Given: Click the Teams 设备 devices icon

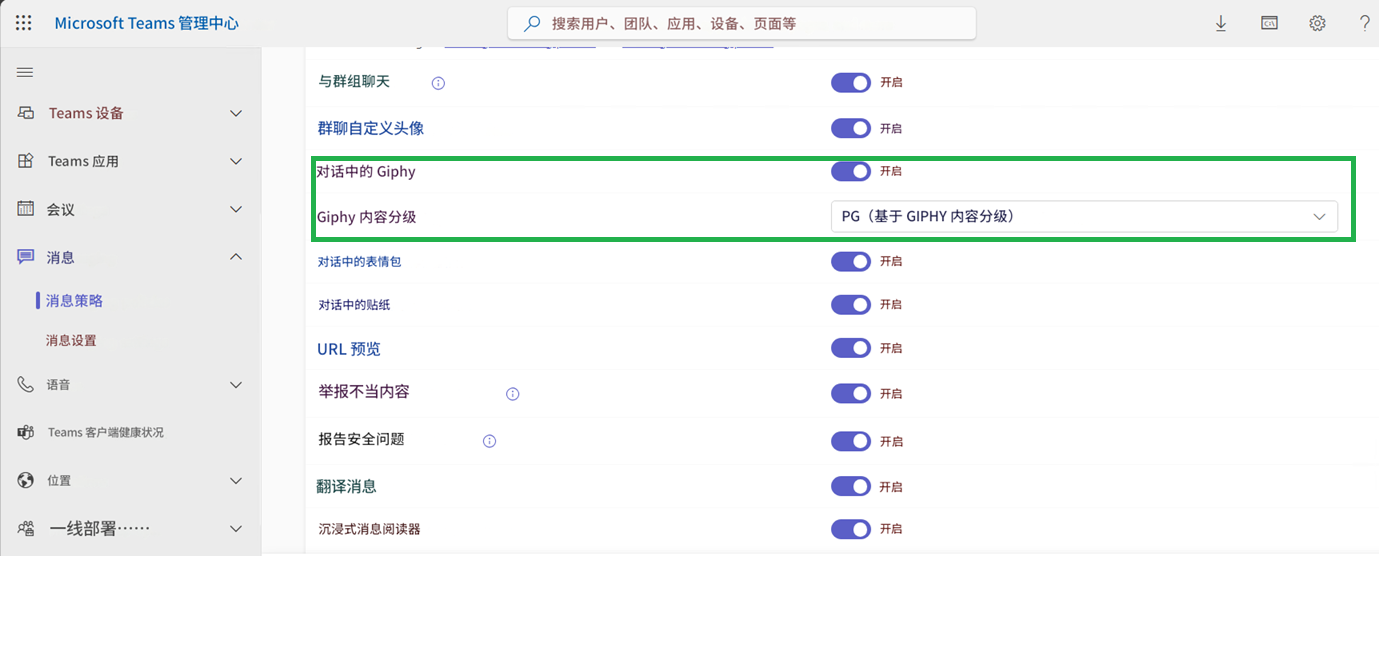Looking at the screenshot, I should [x=26, y=113].
